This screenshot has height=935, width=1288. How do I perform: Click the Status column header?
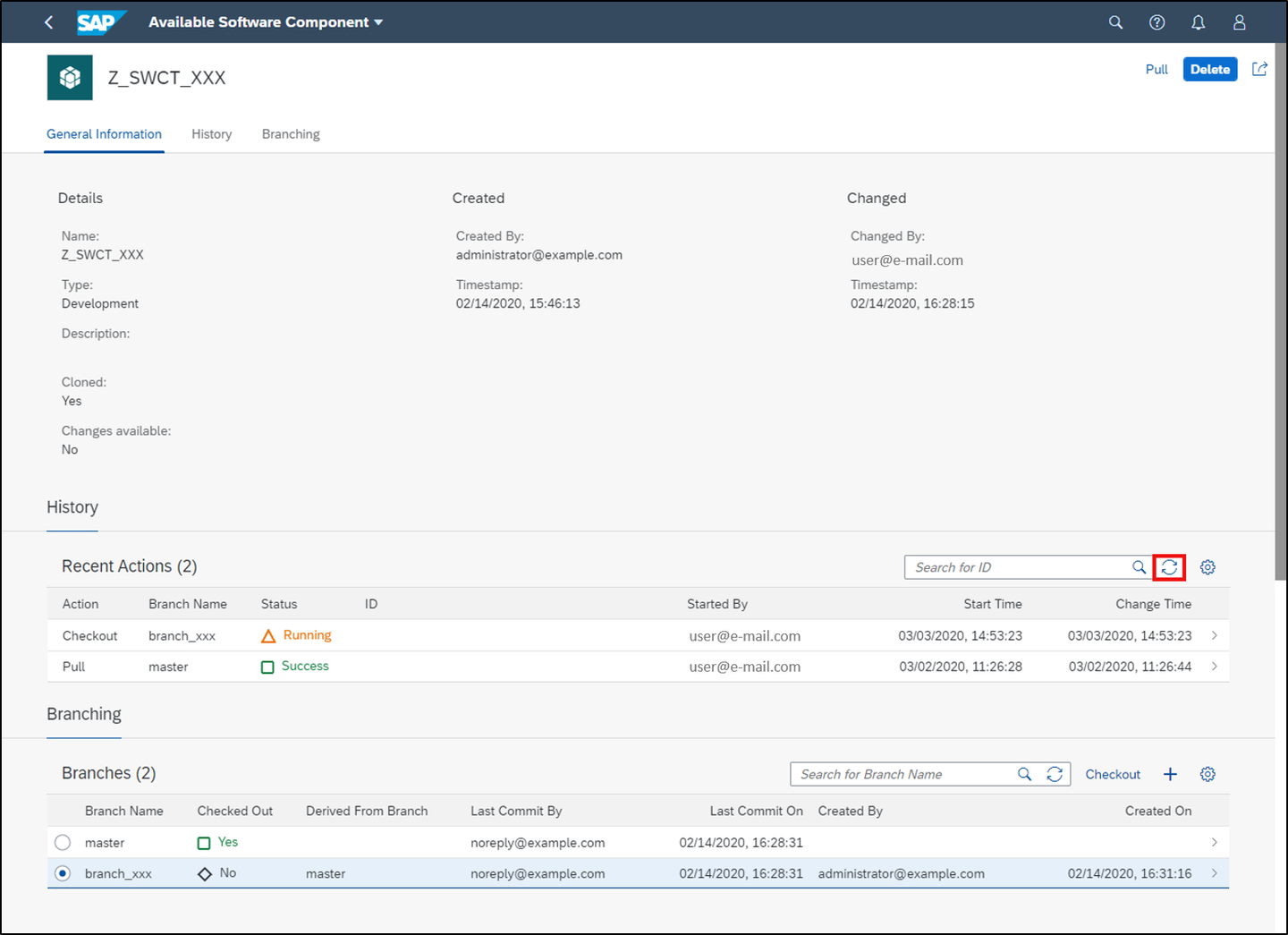(x=279, y=604)
